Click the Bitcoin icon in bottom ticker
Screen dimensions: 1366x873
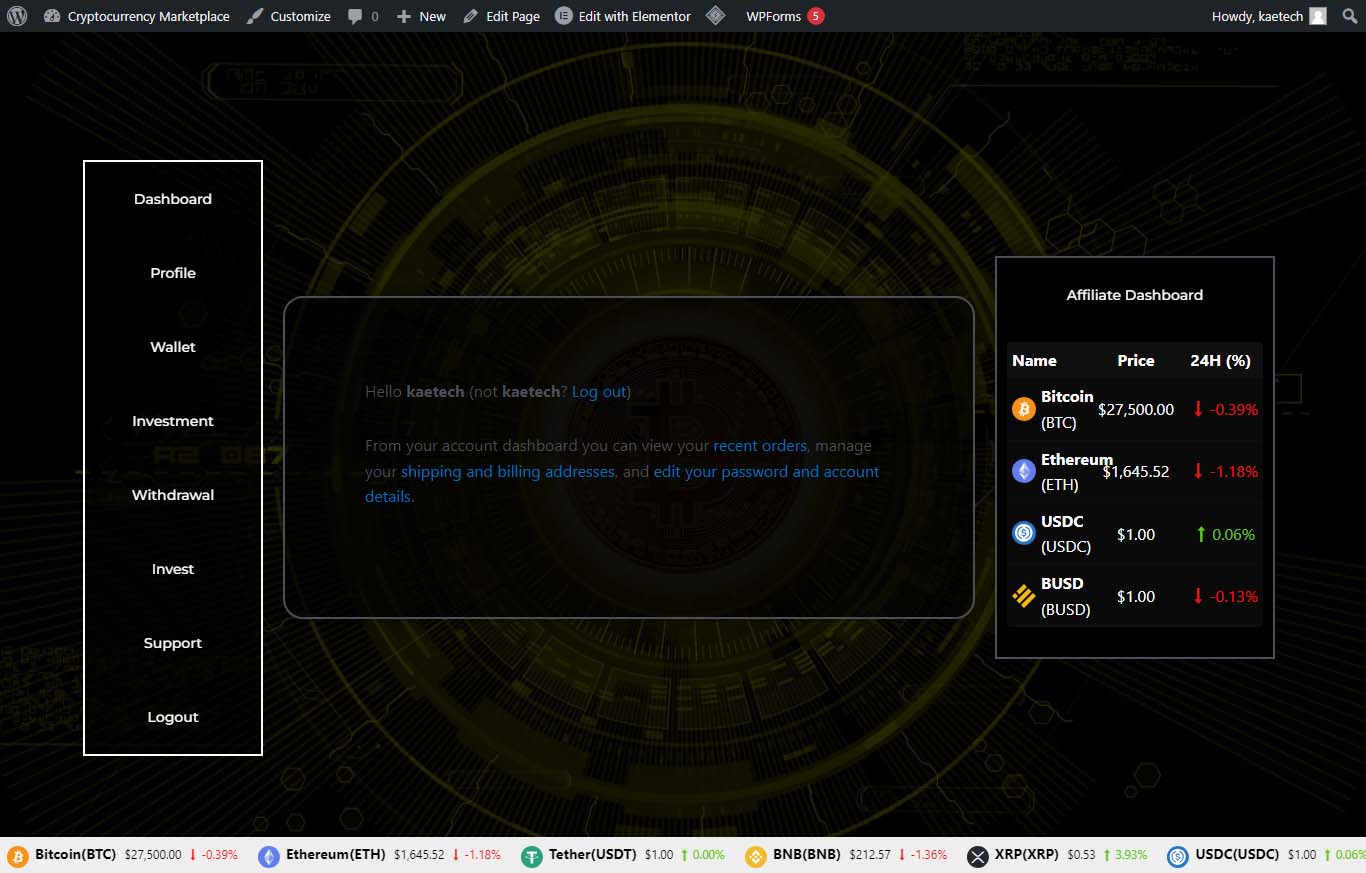click(x=18, y=856)
